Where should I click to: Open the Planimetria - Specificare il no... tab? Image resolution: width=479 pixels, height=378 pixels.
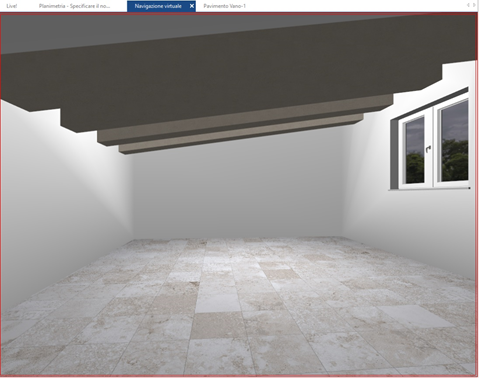[74, 6]
